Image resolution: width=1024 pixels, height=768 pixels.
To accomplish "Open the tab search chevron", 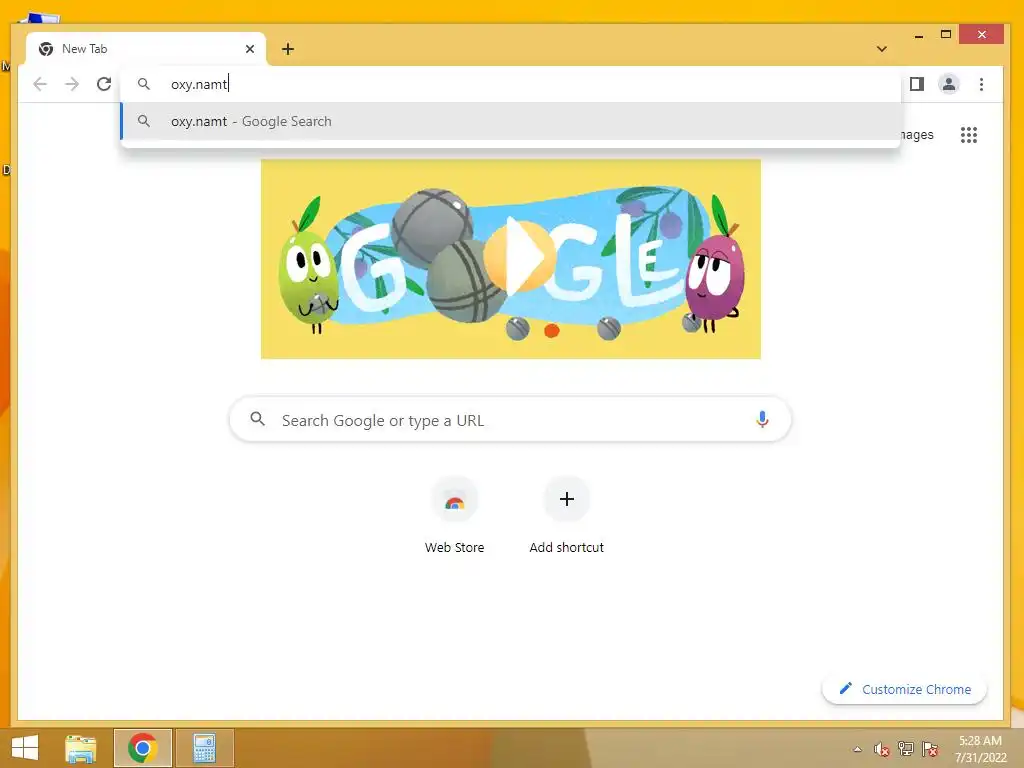I will (882, 49).
